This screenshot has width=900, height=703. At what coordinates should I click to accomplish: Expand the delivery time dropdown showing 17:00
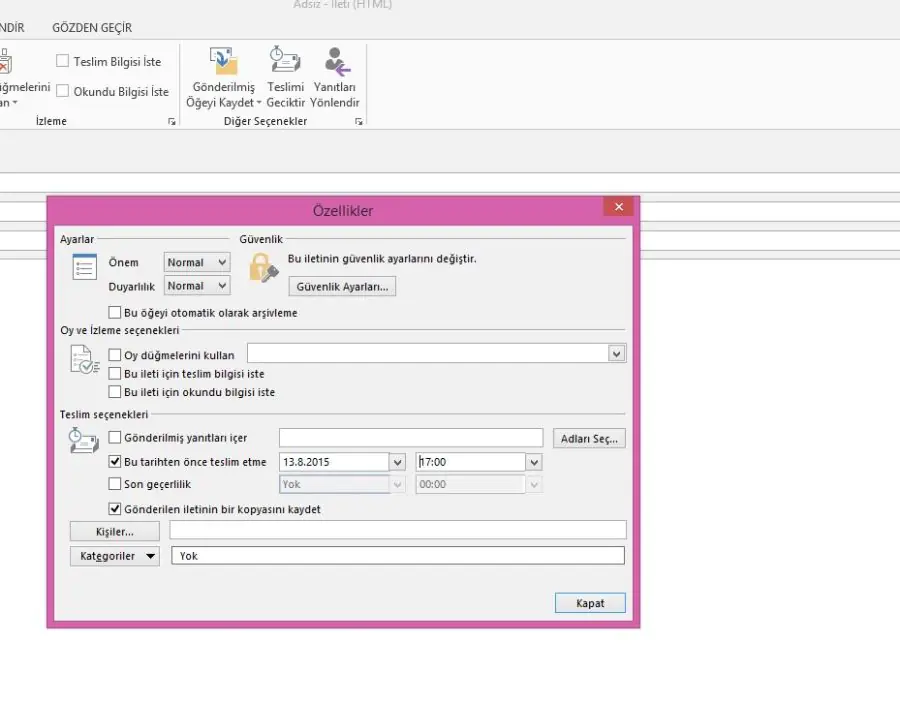pyautogui.click(x=533, y=461)
